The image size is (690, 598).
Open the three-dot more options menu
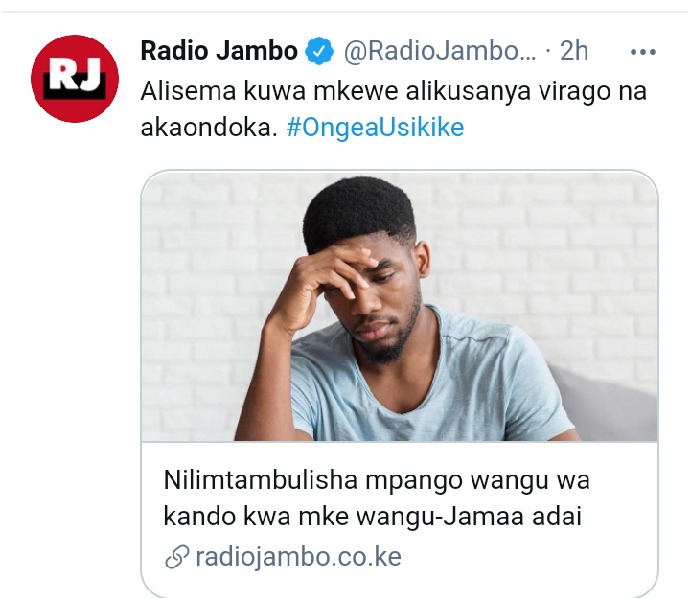(643, 52)
